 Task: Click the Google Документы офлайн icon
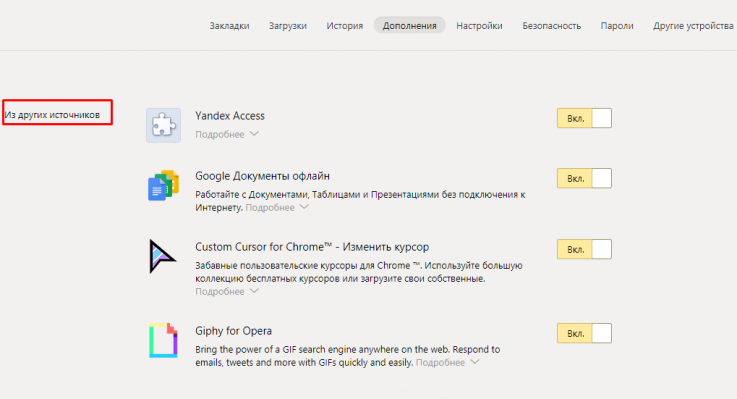pyautogui.click(x=163, y=185)
